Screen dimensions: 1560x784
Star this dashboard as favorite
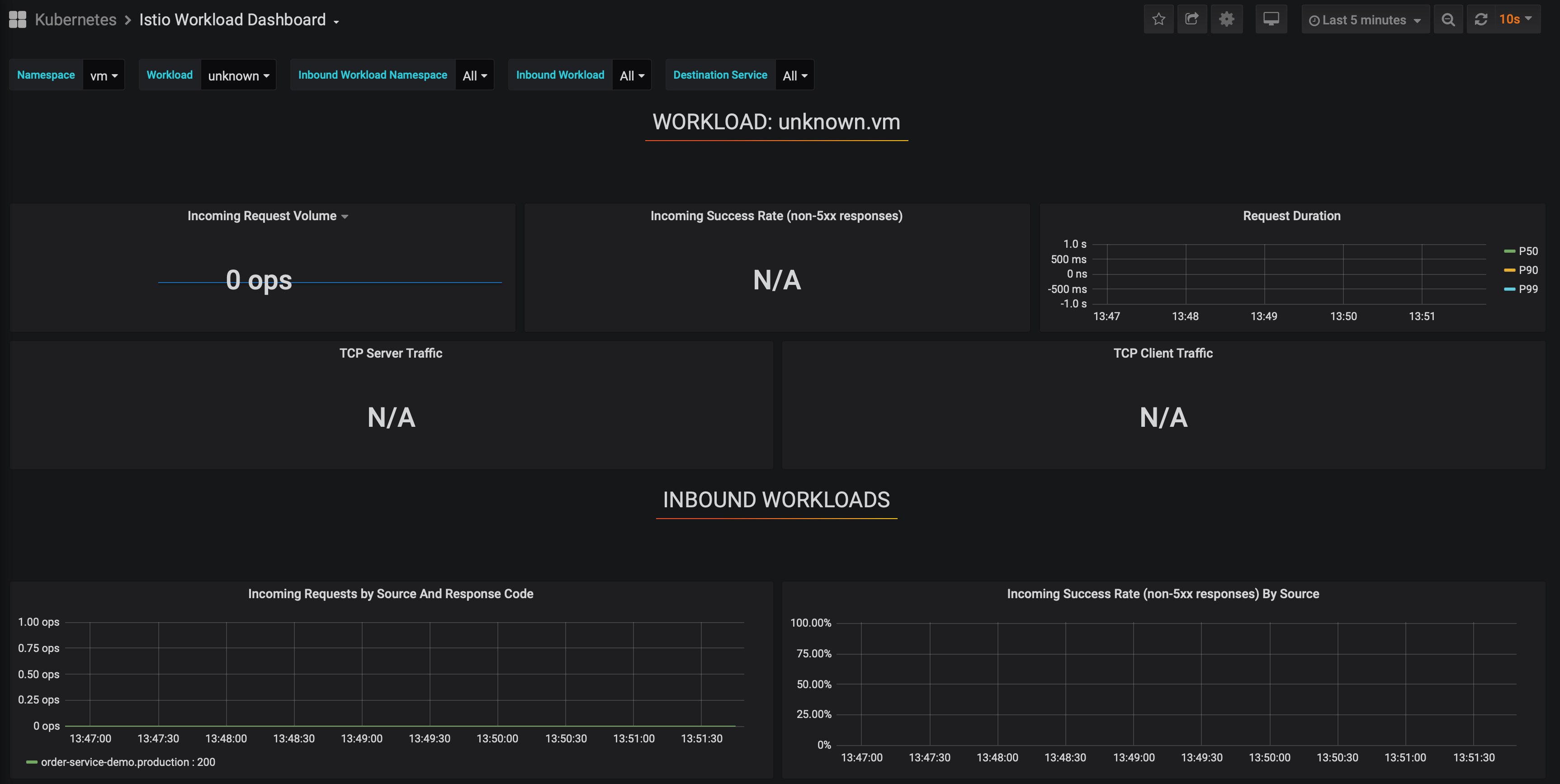click(1158, 19)
